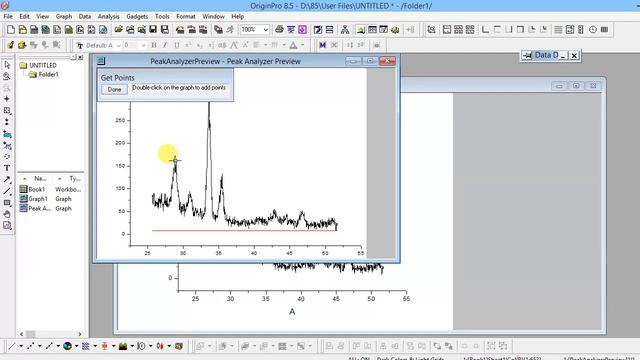
Task: Click the Print icon in the toolbar
Action: point(279,29)
